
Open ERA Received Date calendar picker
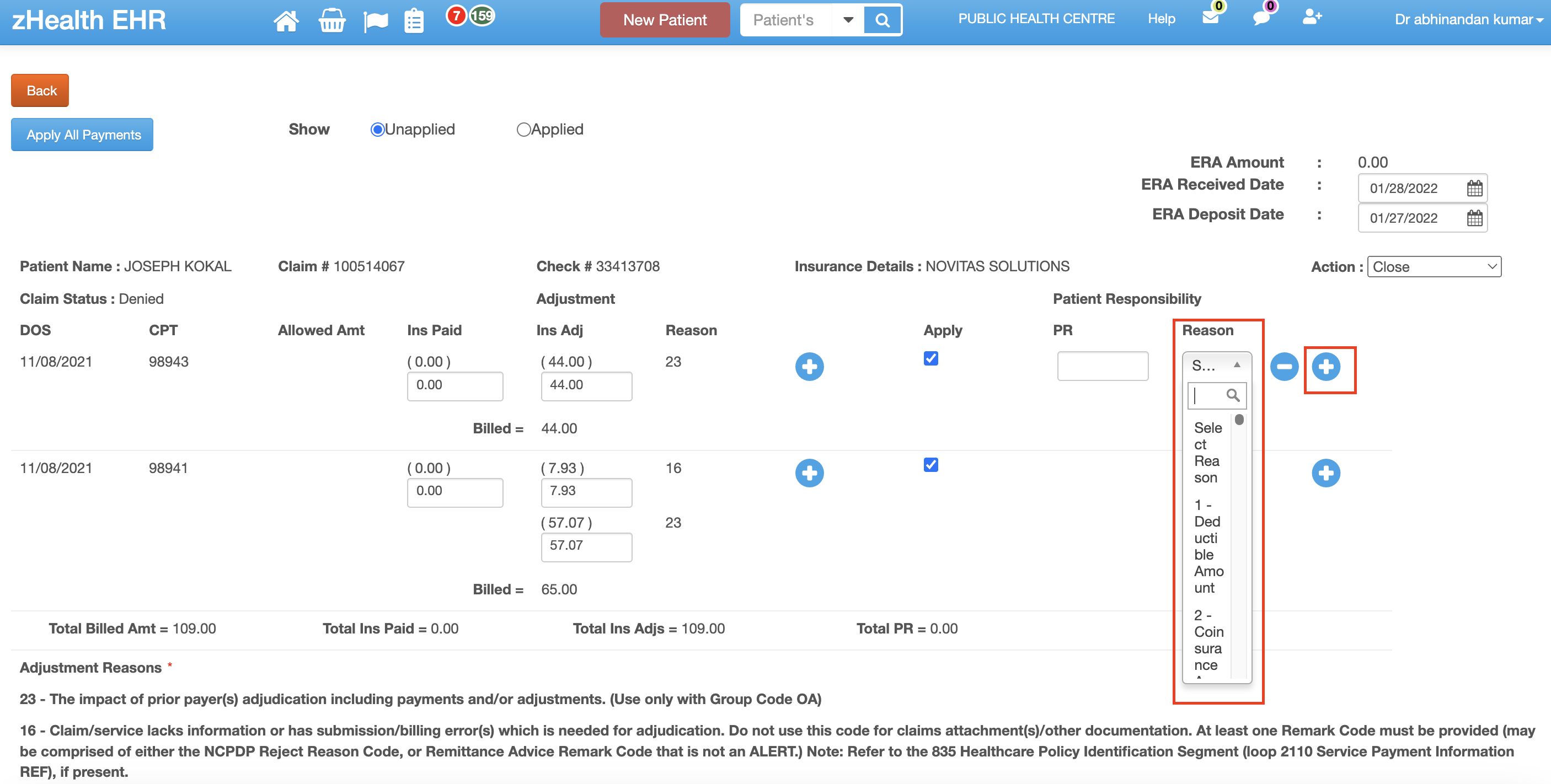1474,189
